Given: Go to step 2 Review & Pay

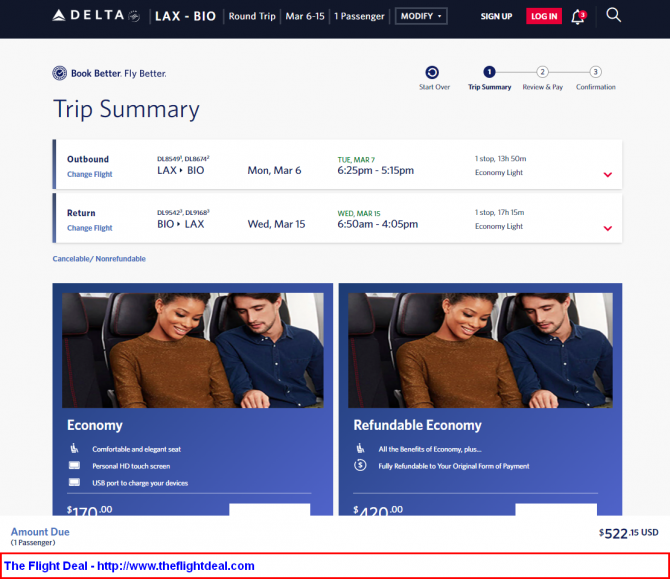Looking at the screenshot, I should click(542, 72).
